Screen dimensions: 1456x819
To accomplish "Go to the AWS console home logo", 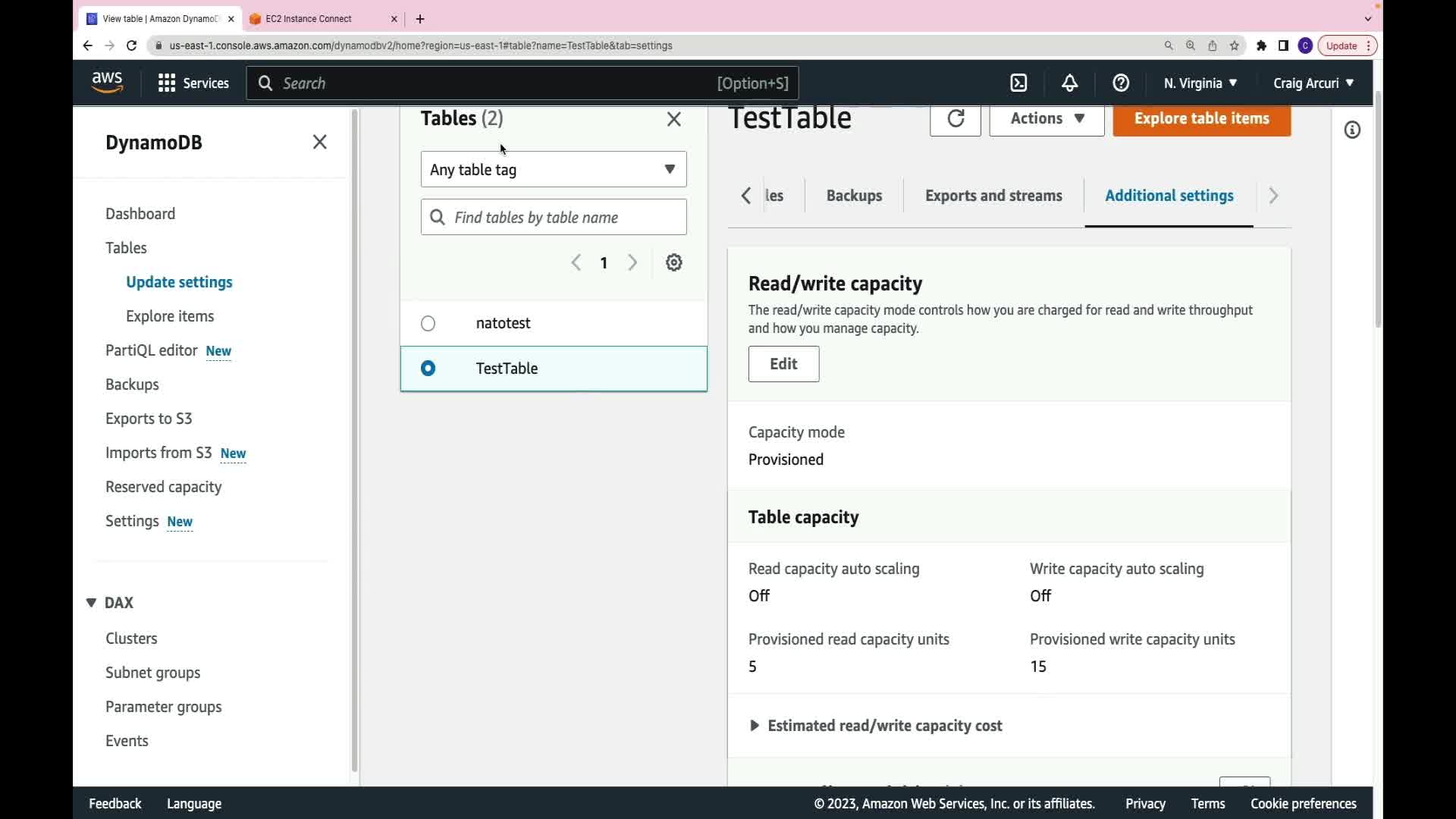I will pos(107,82).
